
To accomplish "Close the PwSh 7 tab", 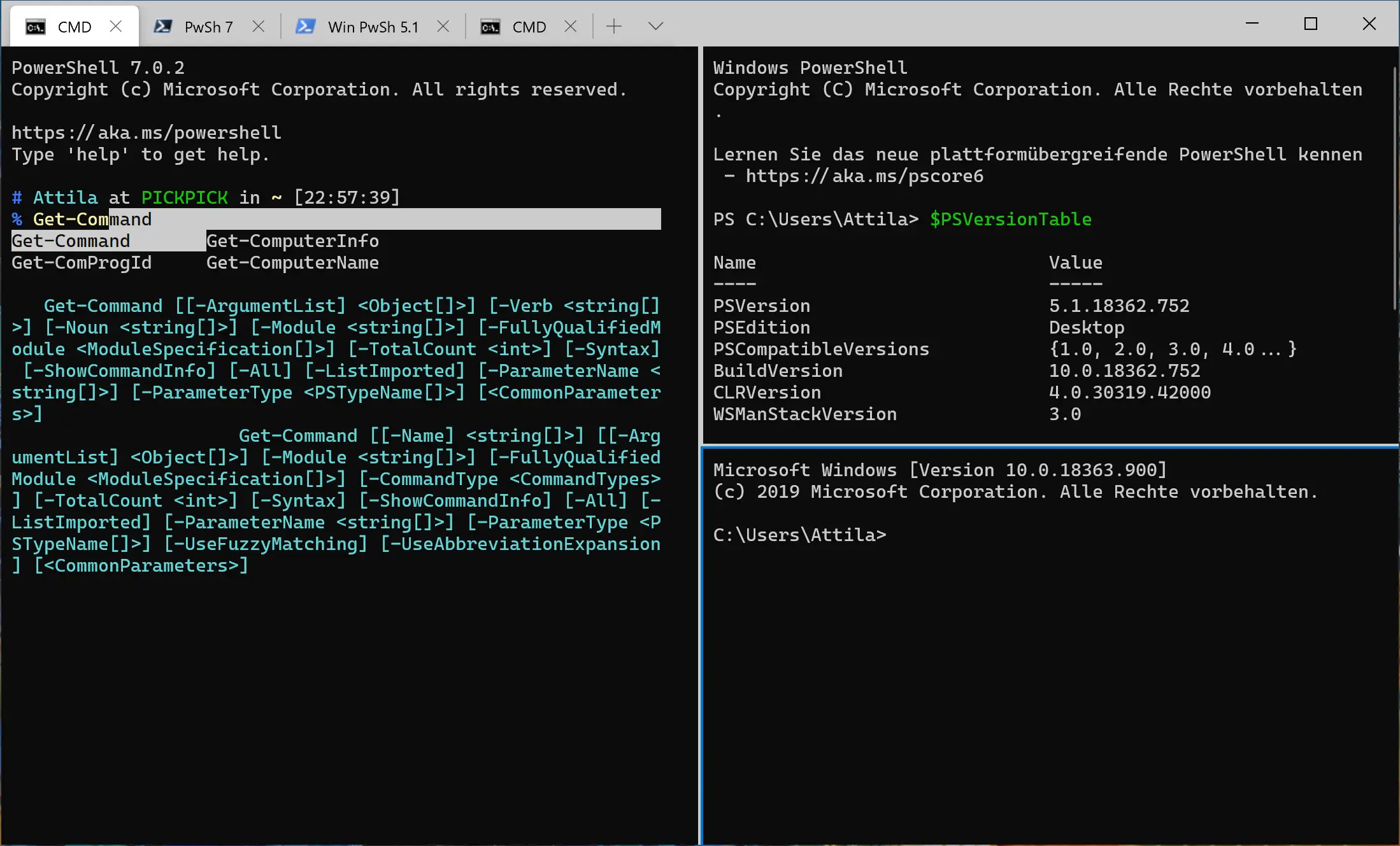I will [259, 26].
